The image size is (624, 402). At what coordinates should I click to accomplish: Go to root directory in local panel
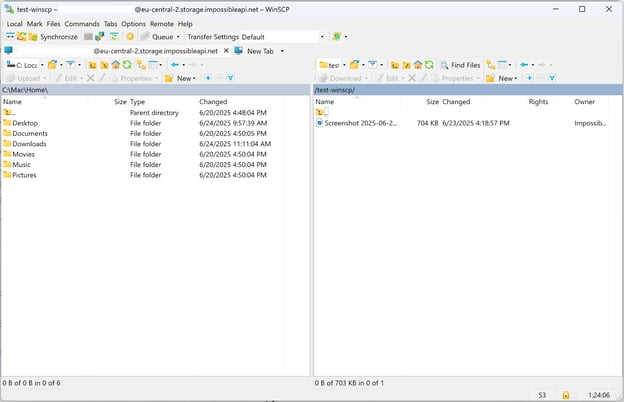click(104, 65)
